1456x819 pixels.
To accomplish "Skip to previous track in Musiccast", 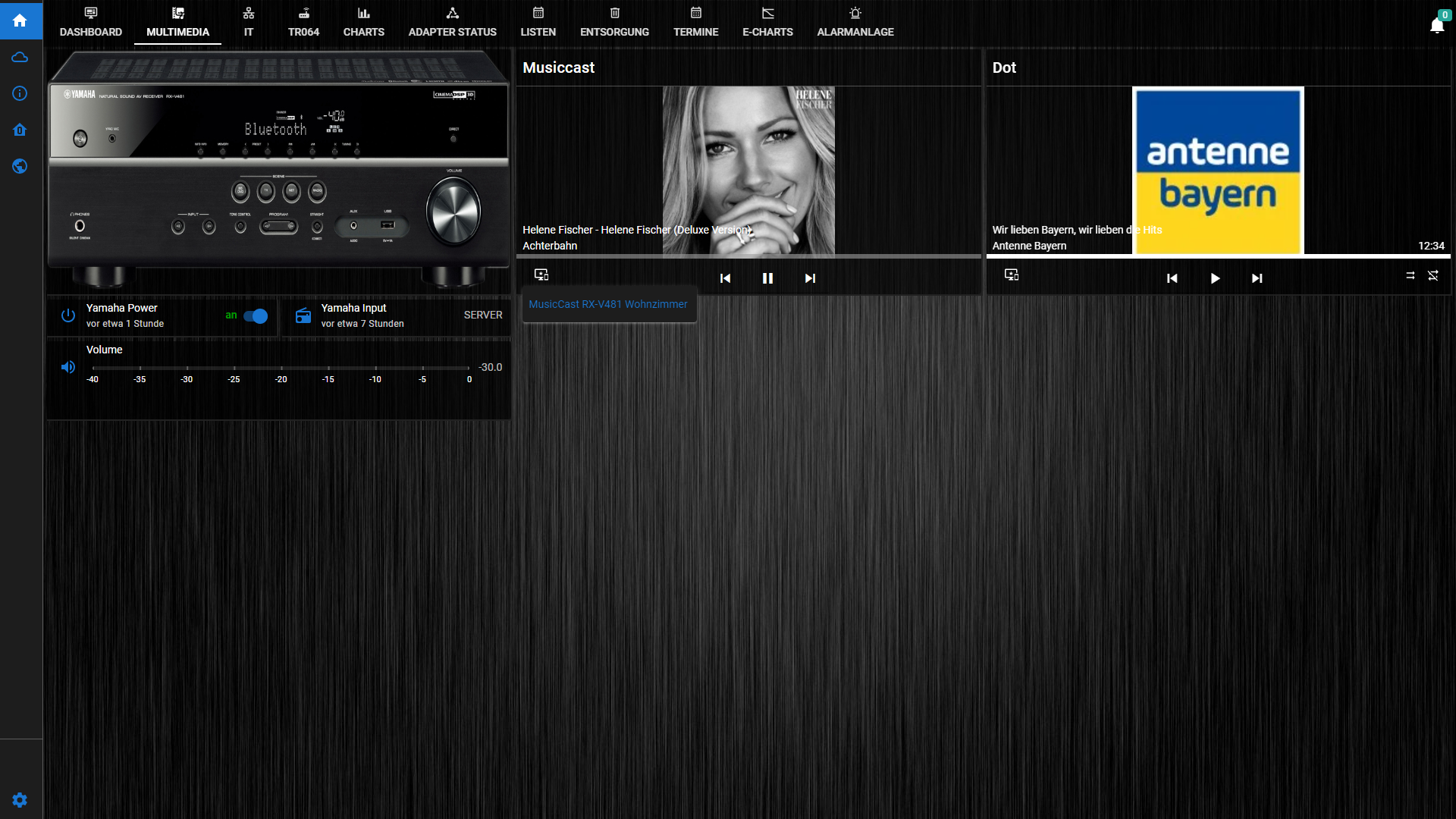I will pyautogui.click(x=725, y=278).
